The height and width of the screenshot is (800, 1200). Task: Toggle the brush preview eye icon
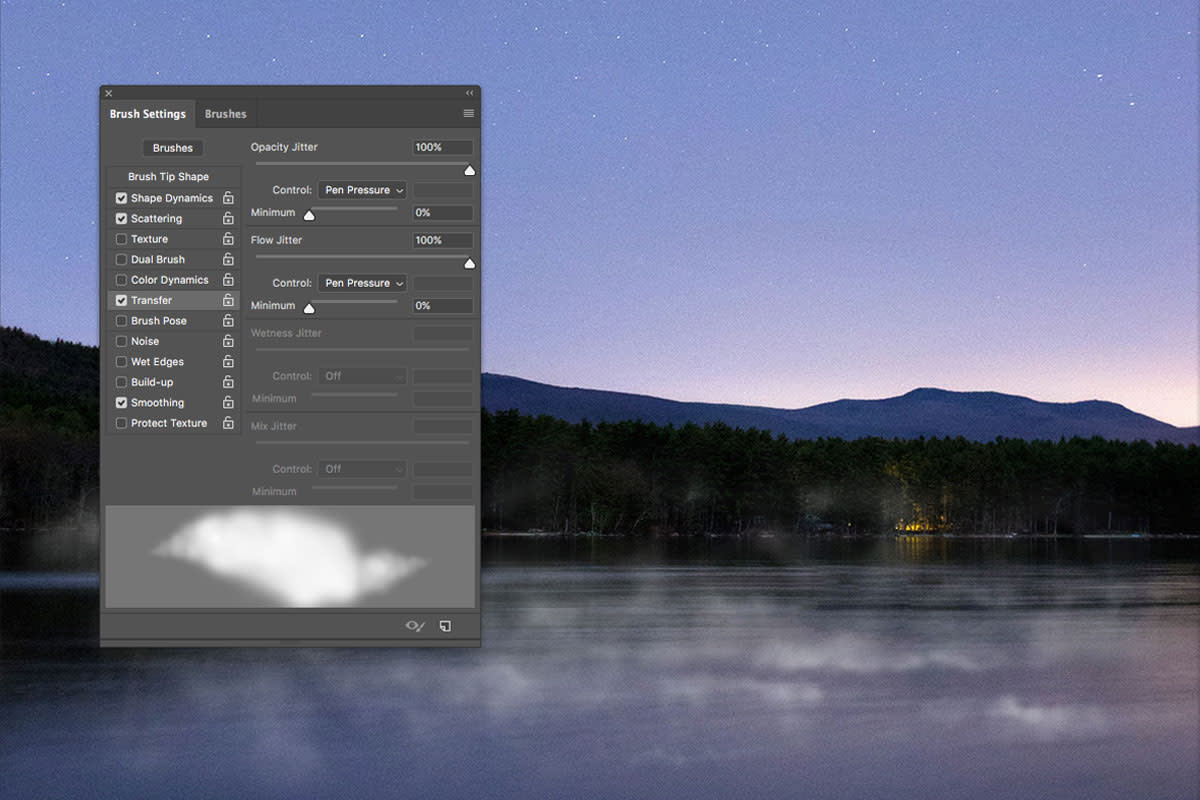pyautogui.click(x=414, y=626)
